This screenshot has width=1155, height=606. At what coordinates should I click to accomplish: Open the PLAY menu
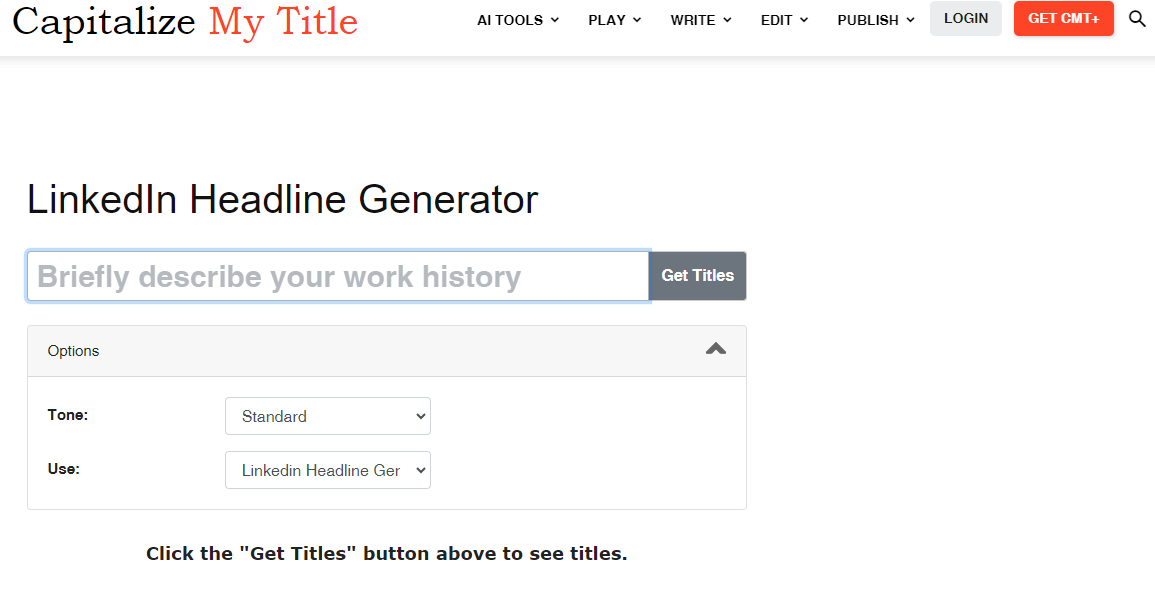(614, 20)
